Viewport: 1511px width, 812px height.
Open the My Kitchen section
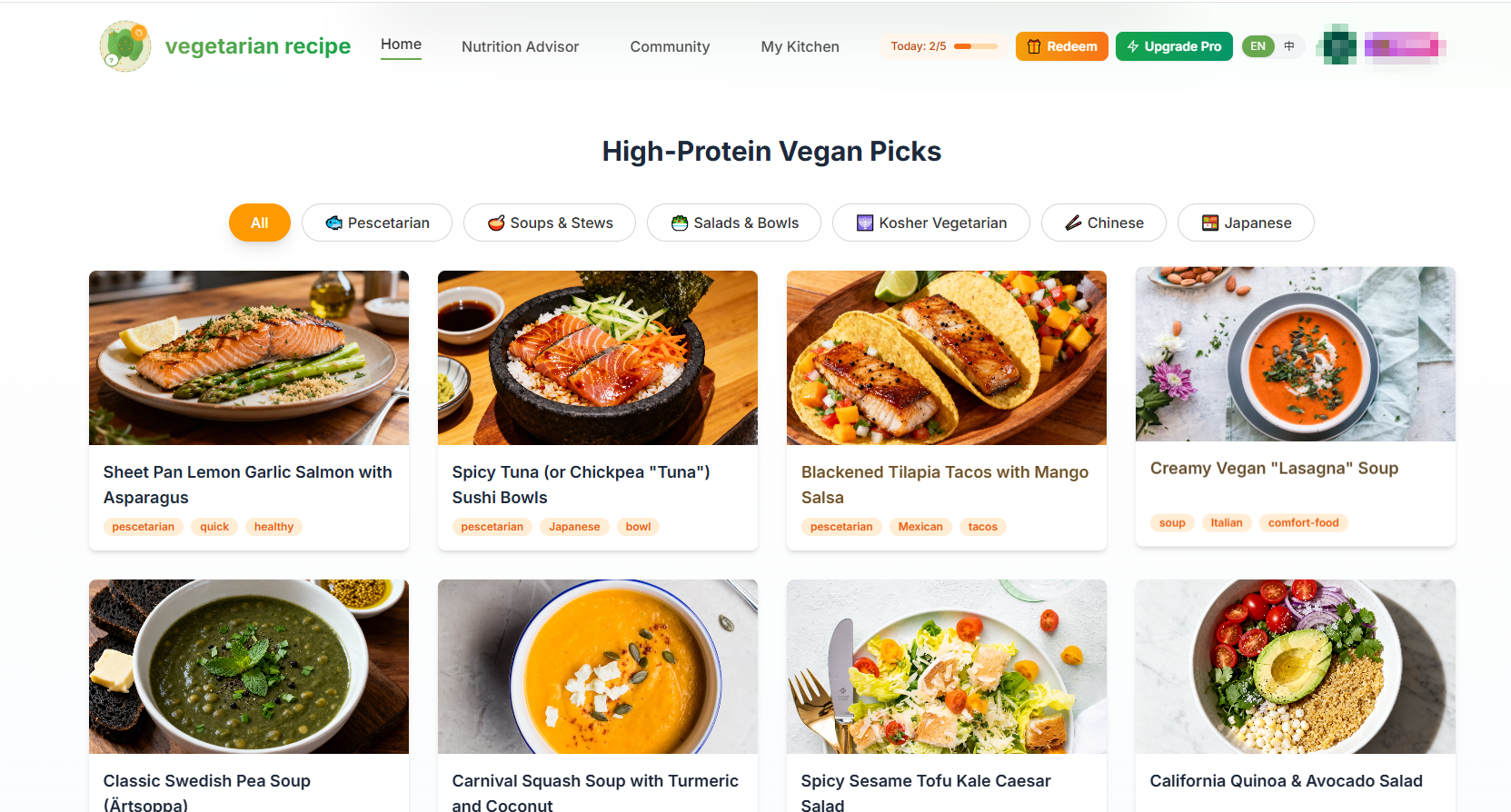click(x=800, y=46)
